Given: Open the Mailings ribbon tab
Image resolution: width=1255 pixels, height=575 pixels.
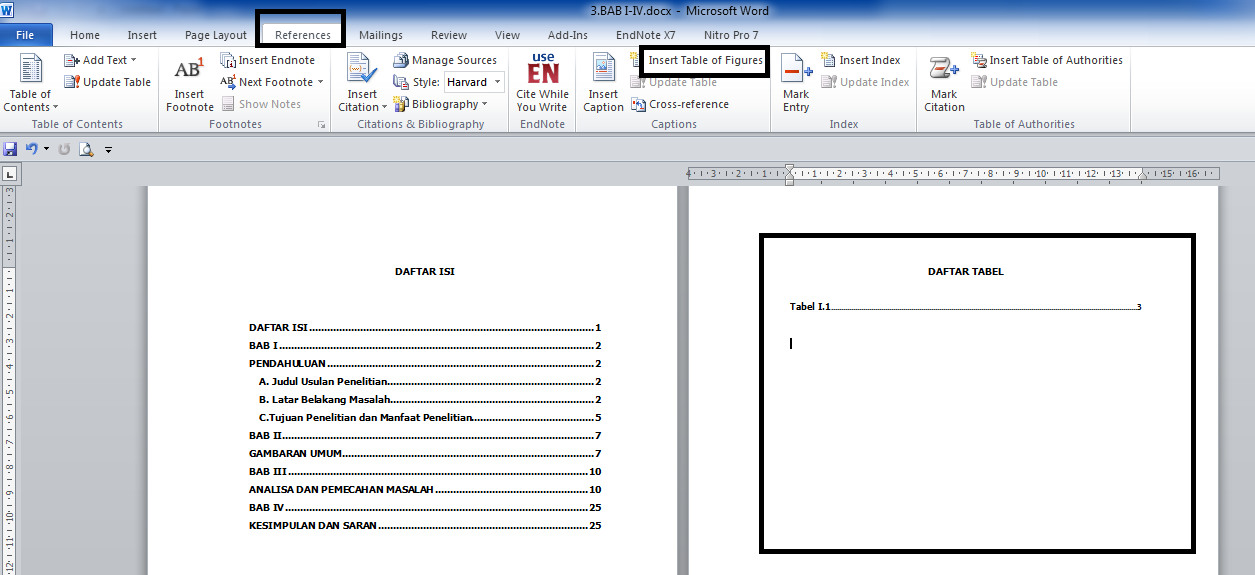Looking at the screenshot, I should 380,35.
